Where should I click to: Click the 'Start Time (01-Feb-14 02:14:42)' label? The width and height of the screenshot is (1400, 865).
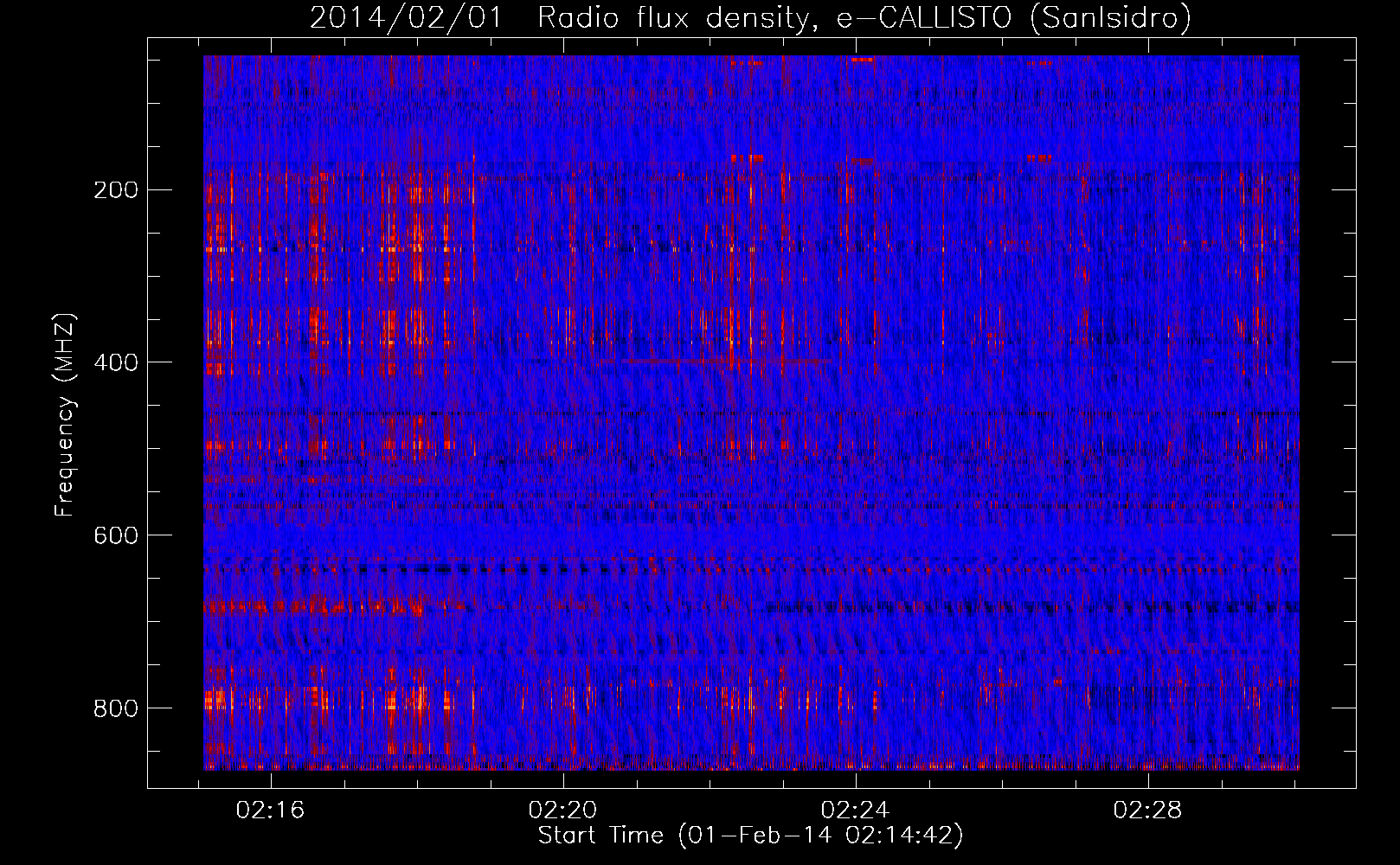tap(750, 836)
